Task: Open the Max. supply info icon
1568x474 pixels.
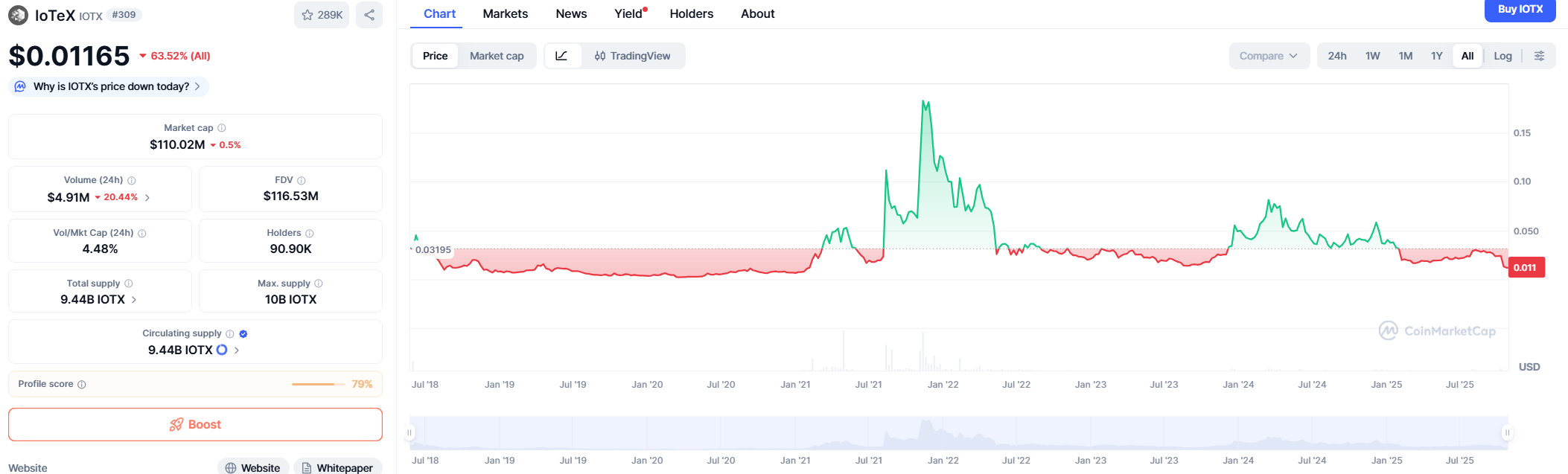Action: [x=319, y=284]
